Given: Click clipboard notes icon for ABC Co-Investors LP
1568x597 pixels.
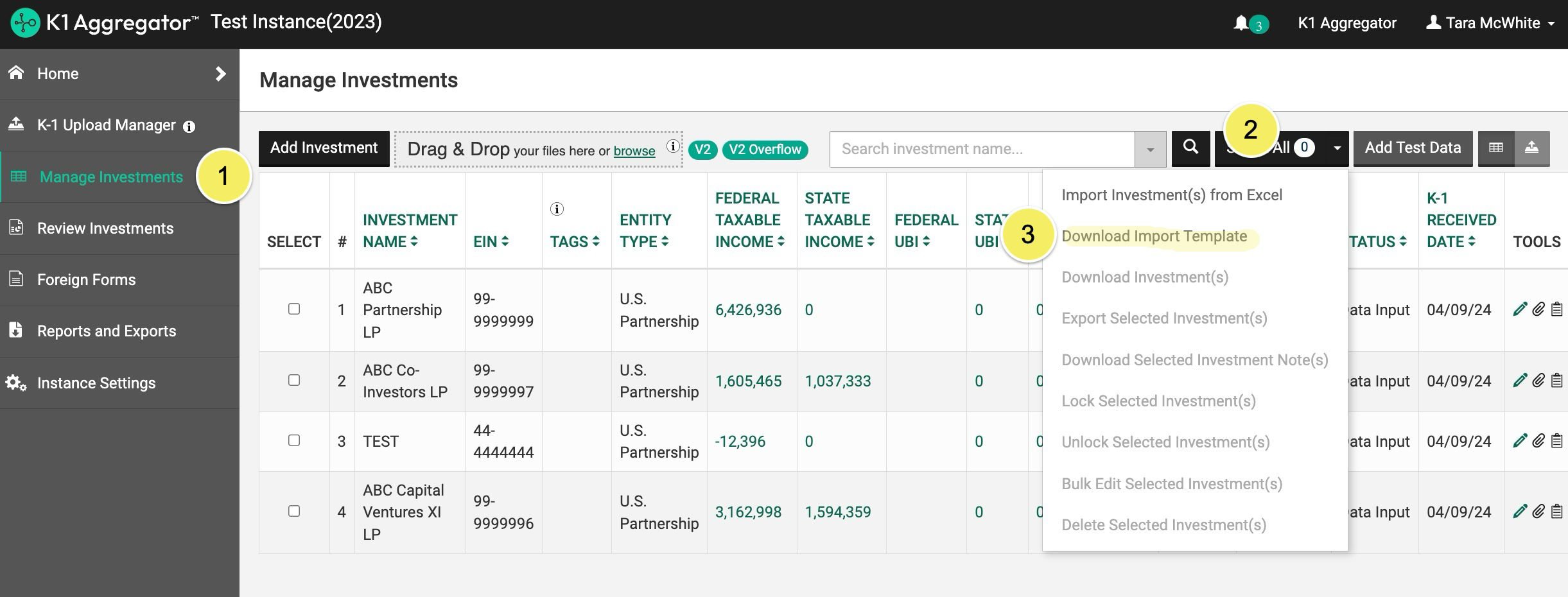Looking at the screenshot, I should pyautogui.click(x=1556, y=381).
